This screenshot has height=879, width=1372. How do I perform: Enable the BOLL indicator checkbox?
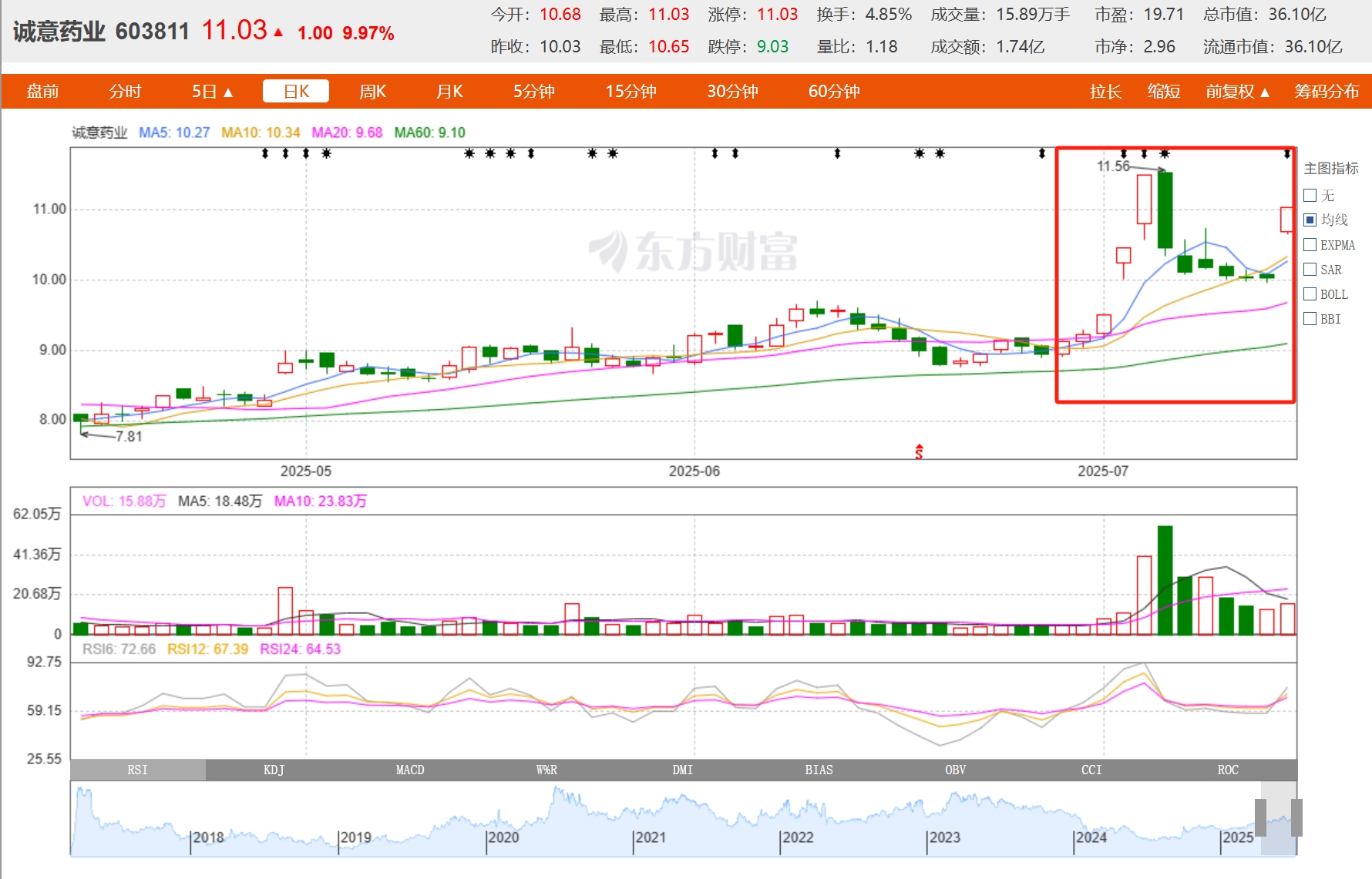(x=1310, y=294)
